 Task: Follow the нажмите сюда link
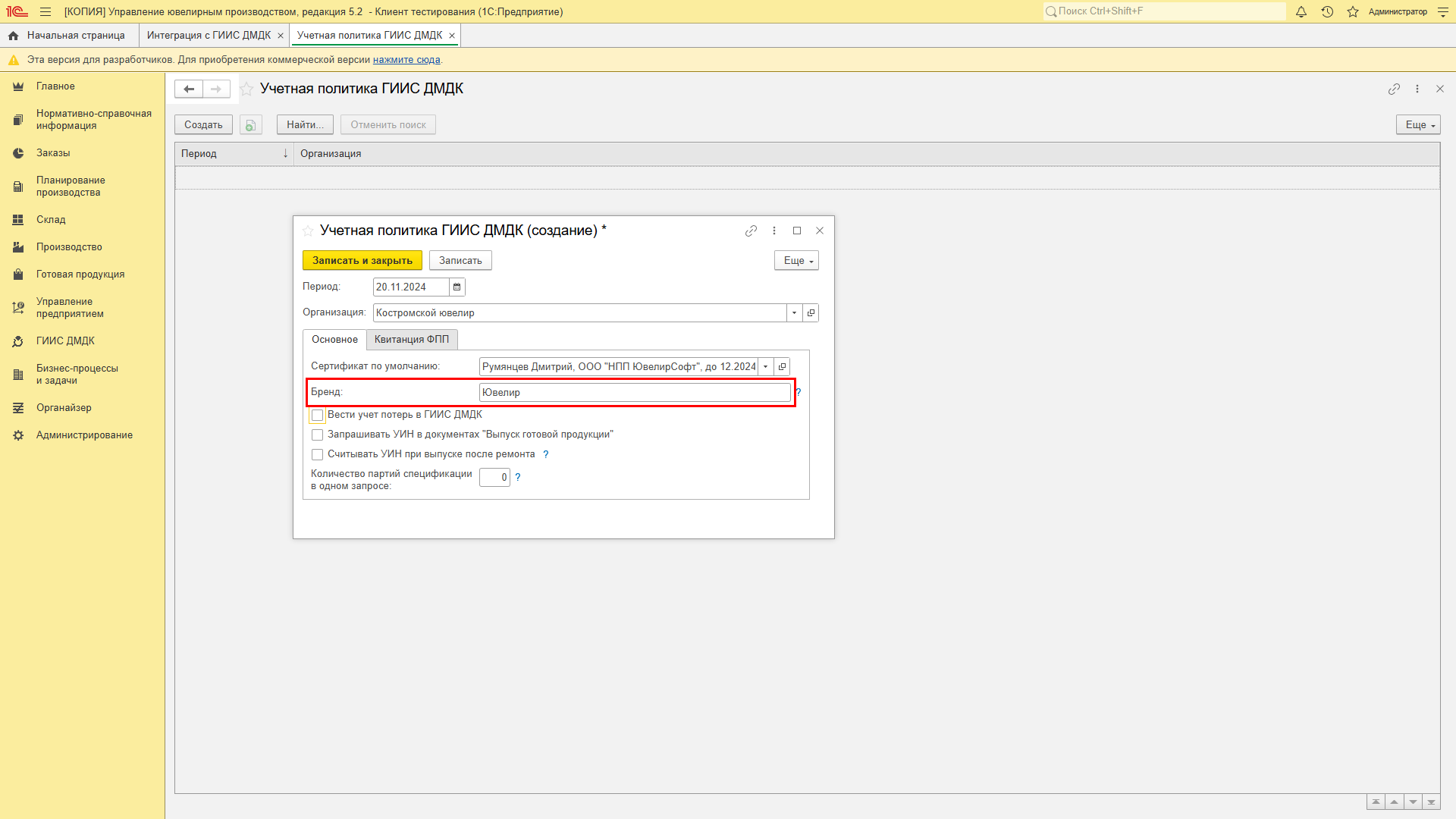(406, 60)
